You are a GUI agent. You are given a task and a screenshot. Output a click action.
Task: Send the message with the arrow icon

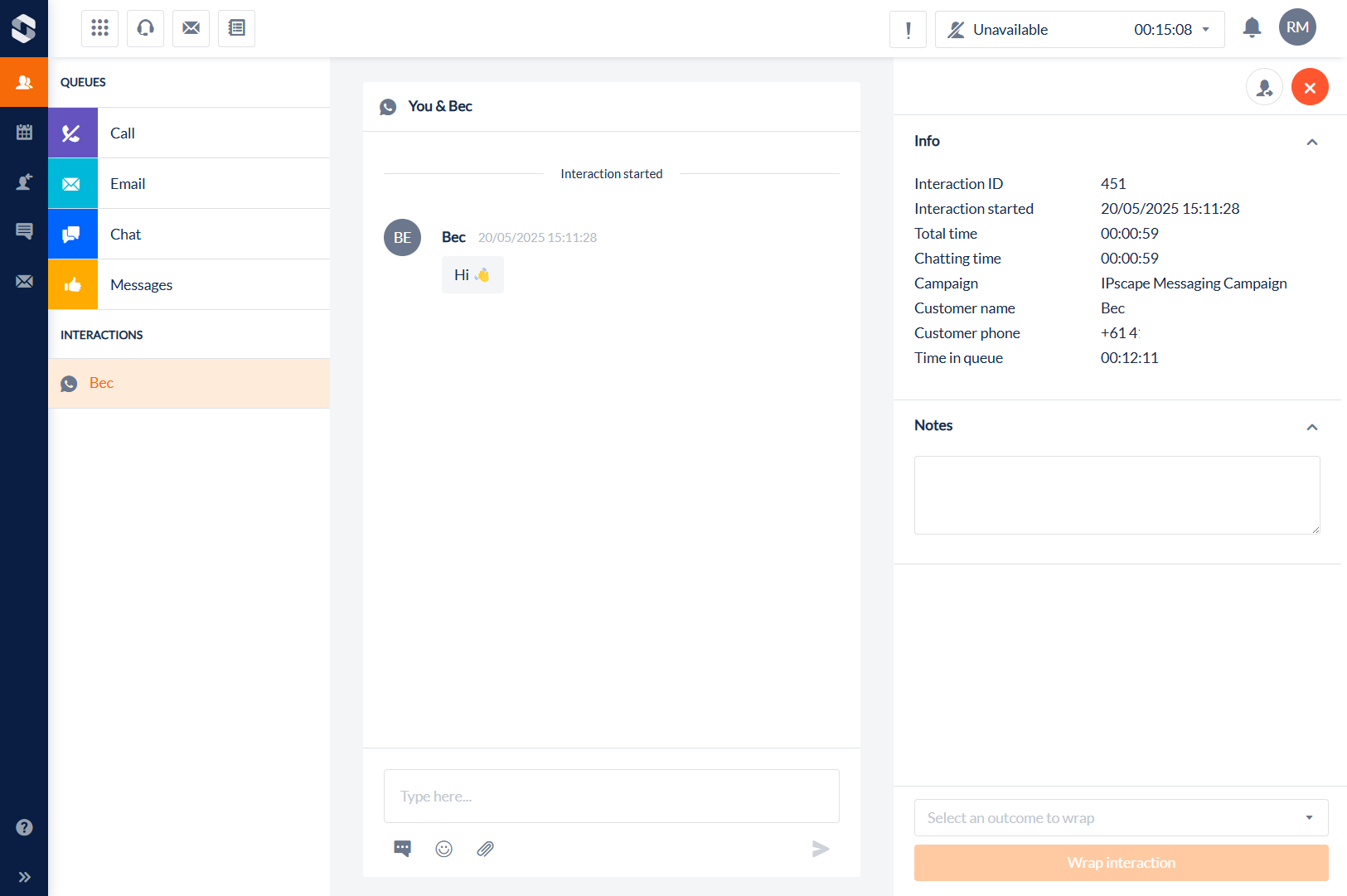[821, 849]
